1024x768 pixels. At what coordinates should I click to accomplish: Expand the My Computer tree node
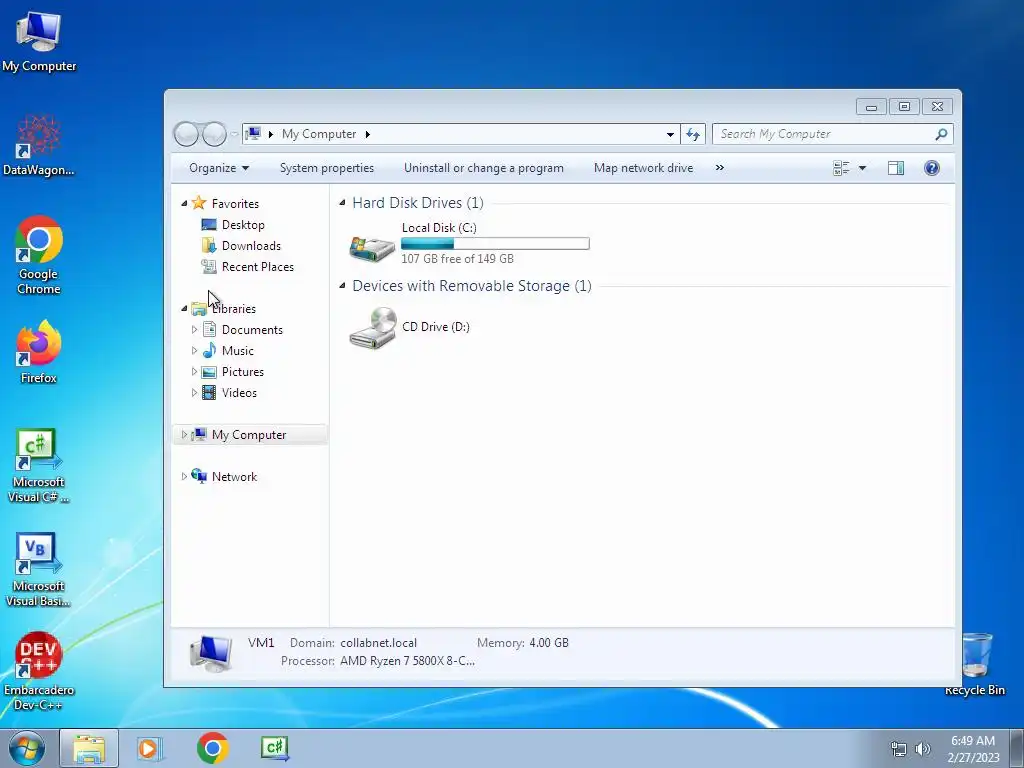coord(184,434)
